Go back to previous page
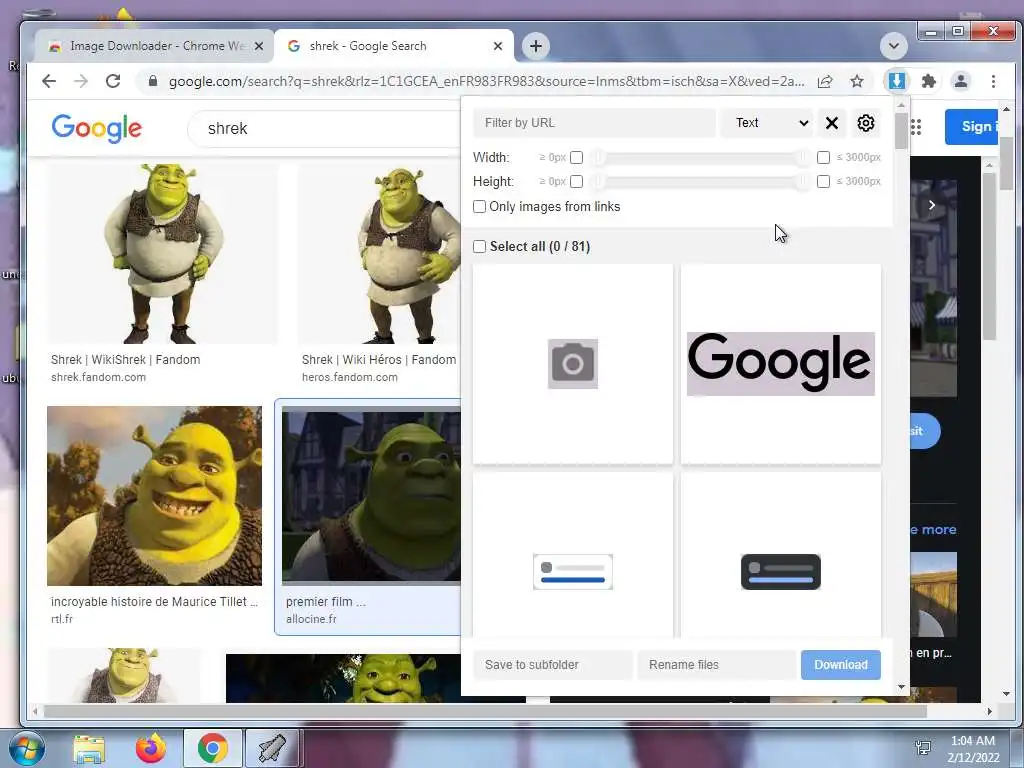 pos(49,81)
